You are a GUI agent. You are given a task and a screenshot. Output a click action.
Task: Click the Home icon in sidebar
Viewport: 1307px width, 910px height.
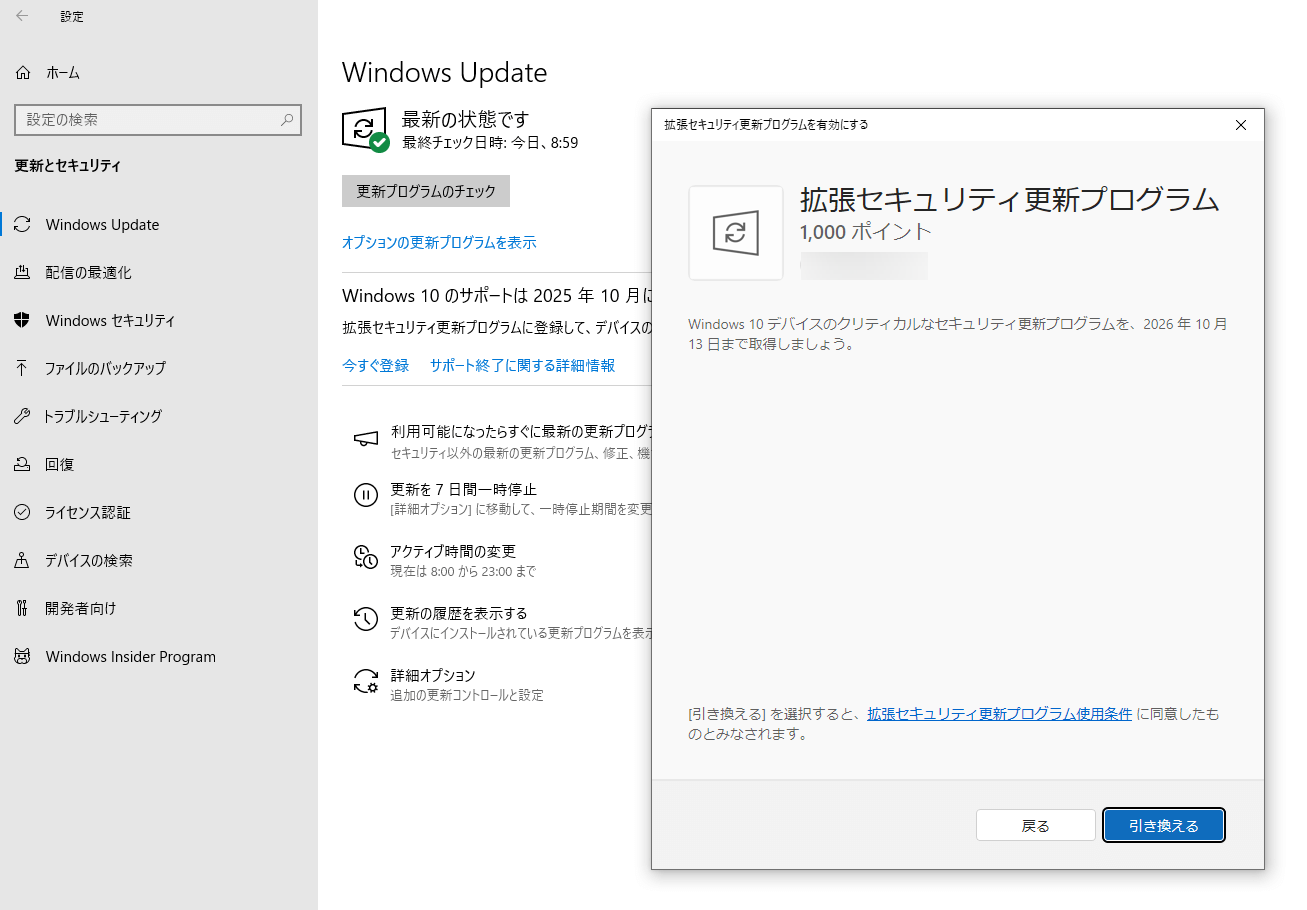(x=22, y=73)
